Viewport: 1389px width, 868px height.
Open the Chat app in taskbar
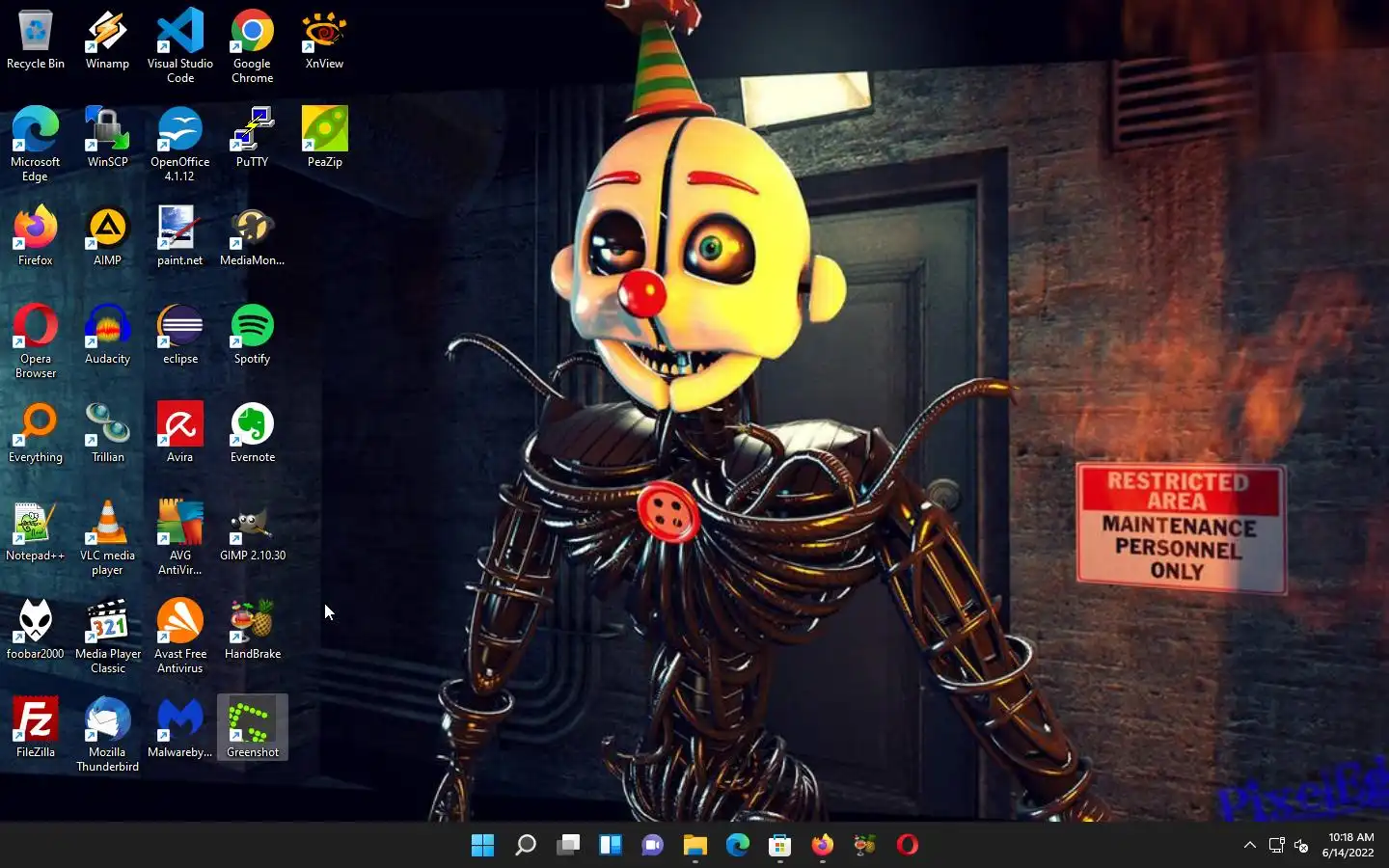pos(653,846)
